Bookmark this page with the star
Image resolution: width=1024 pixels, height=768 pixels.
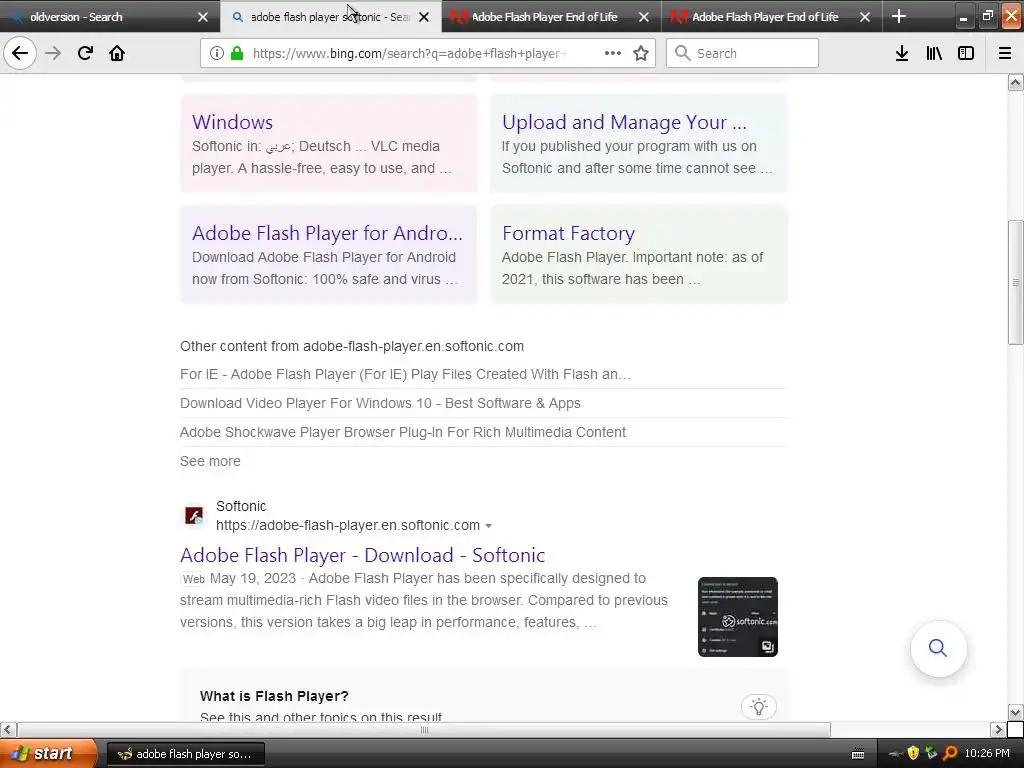(x=641, y=53)
